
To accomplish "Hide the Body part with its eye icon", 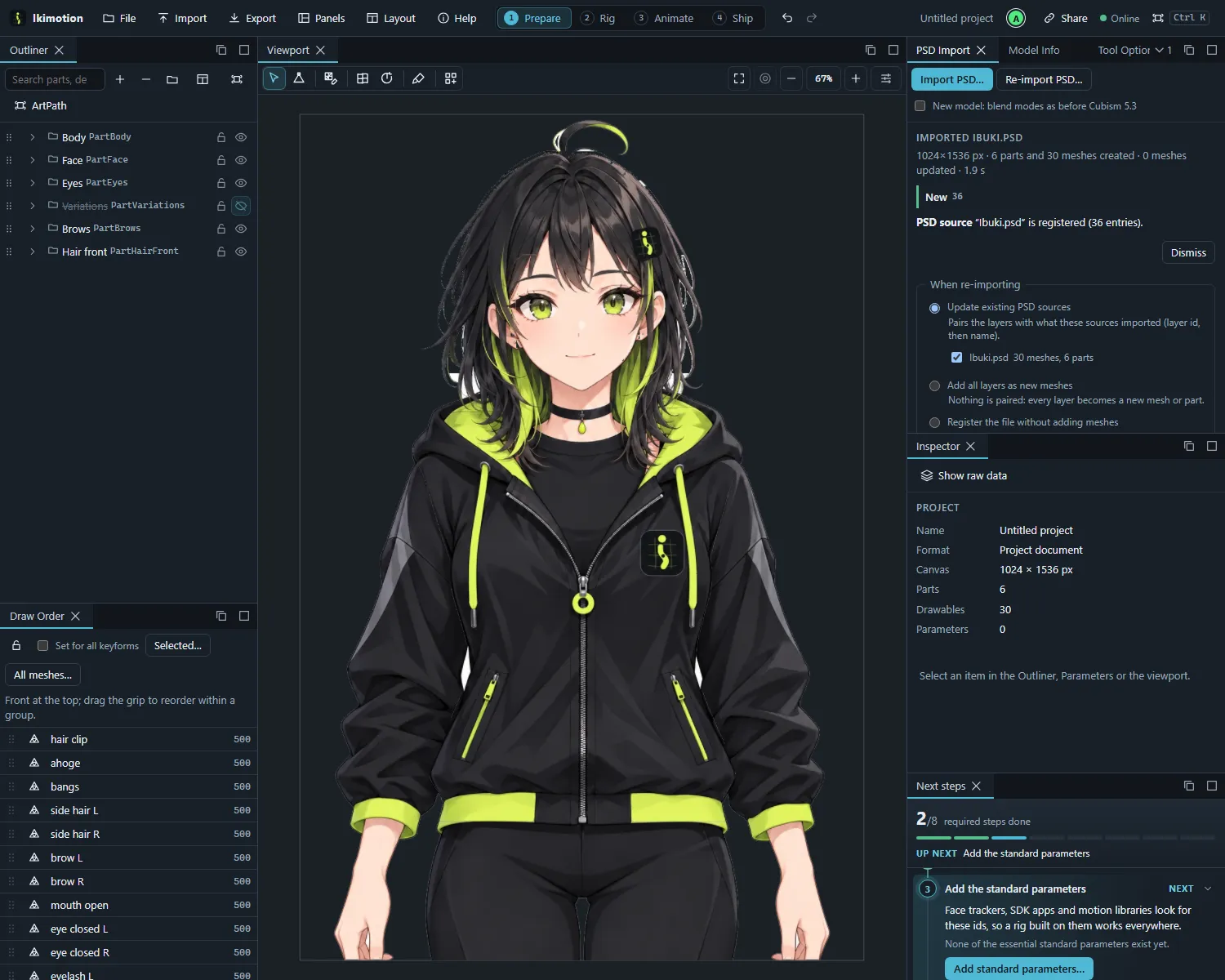I will [241, 137].
